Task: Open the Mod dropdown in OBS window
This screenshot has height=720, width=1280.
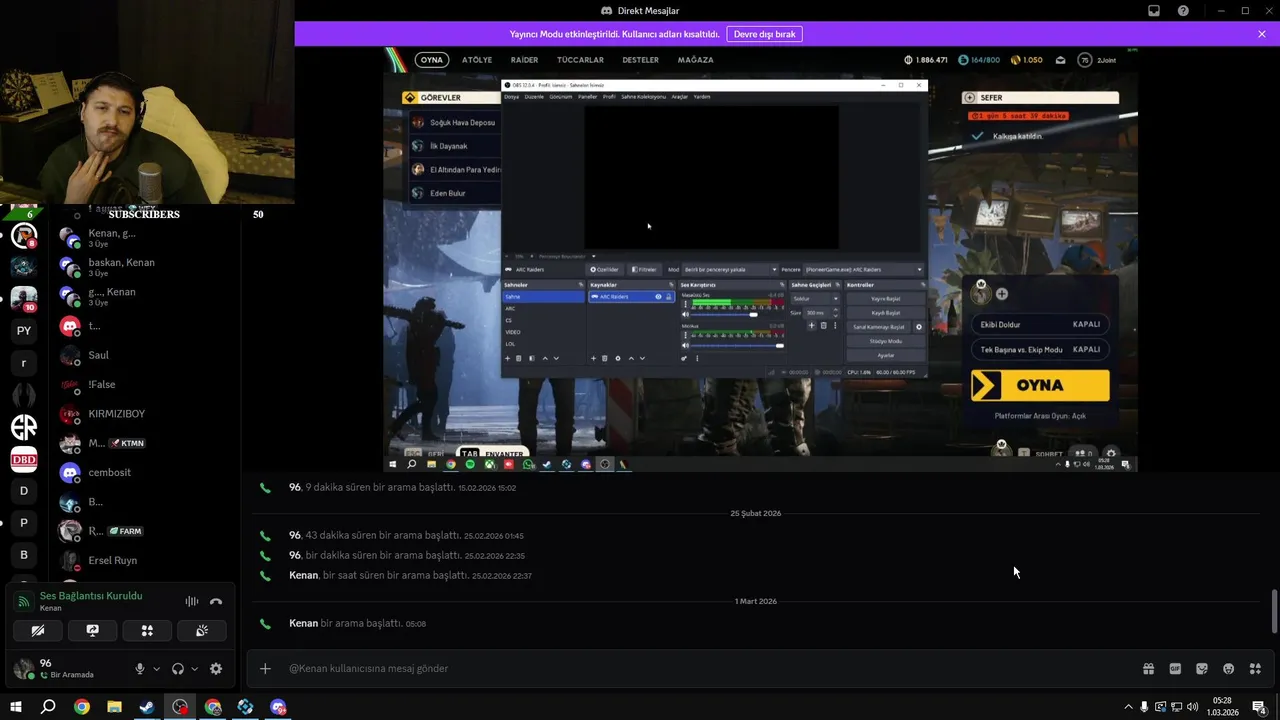Action: click(730, 269)
